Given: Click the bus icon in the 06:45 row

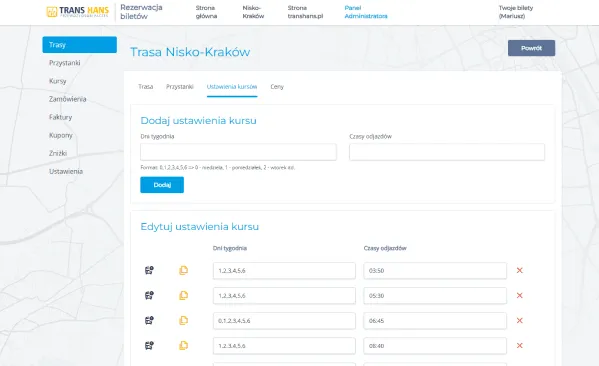Looking at the screenshot, I should pyautogui.click(x=149, y=321).
